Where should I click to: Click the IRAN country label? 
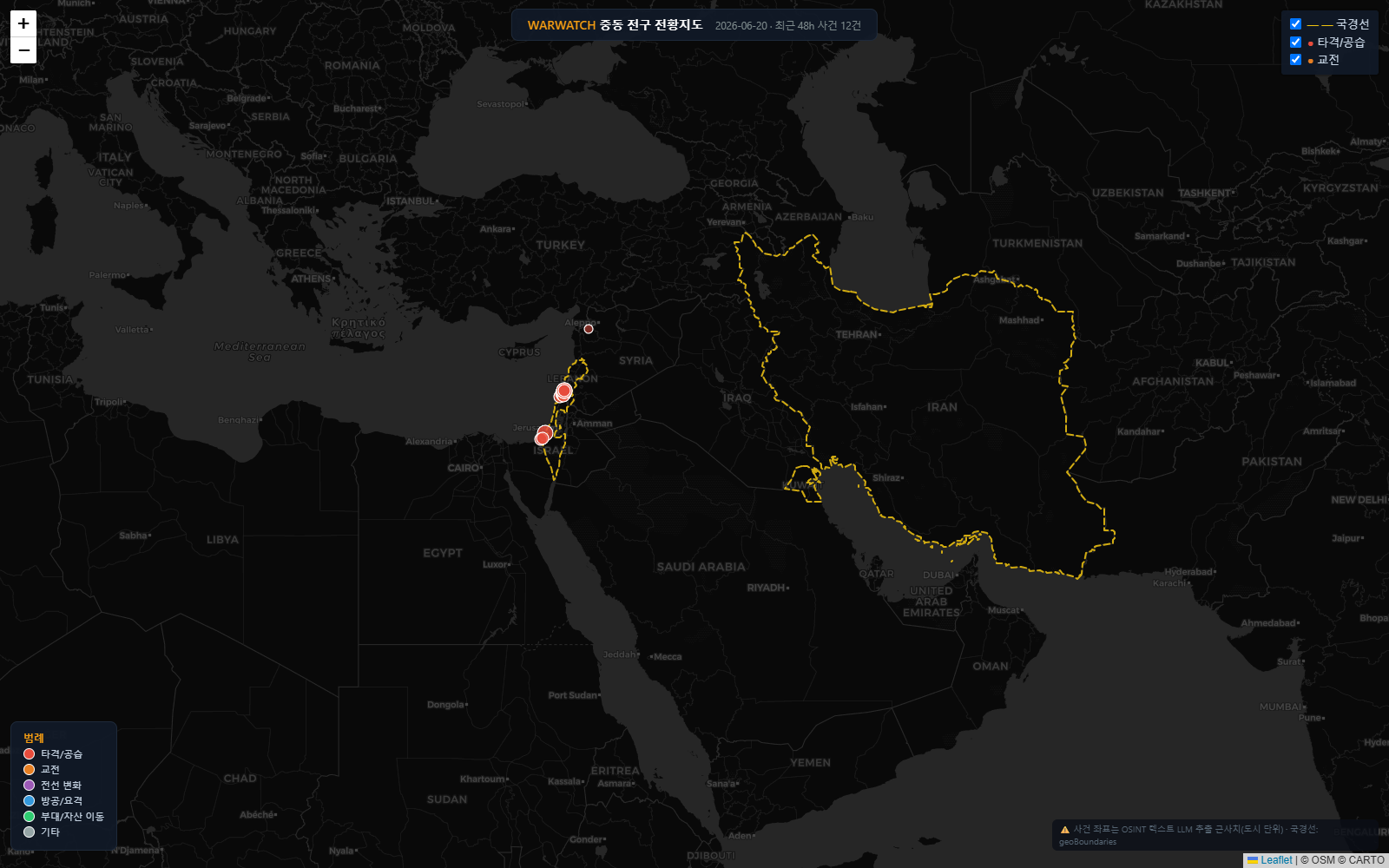click(942, 407)
